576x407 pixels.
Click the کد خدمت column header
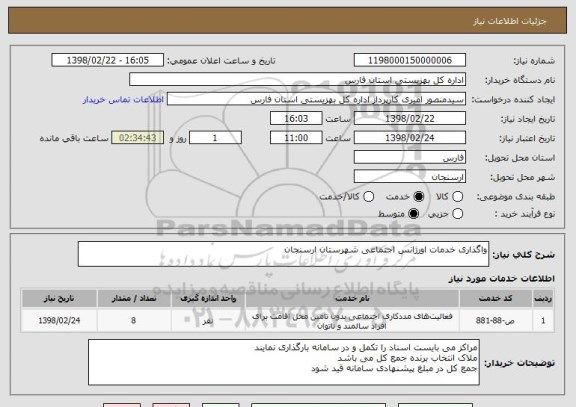click(x=496, y=299)
